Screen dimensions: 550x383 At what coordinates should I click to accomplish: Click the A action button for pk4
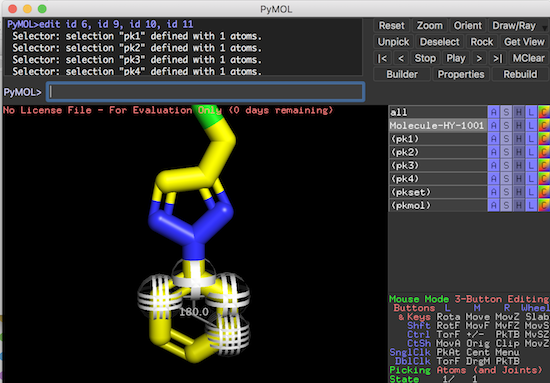tap(494, 179)
